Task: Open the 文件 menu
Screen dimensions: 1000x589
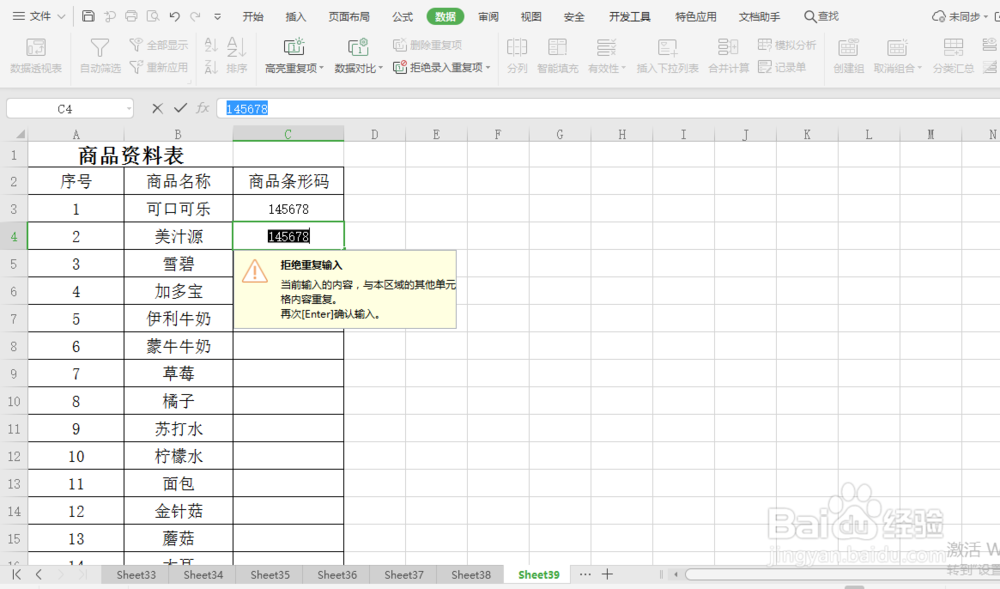Action: 38,16
